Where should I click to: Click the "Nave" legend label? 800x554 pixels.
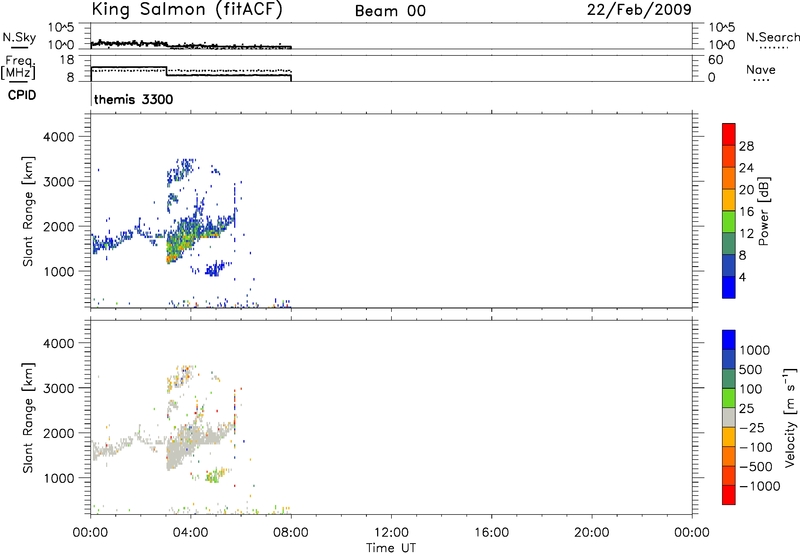coord(761,70)
